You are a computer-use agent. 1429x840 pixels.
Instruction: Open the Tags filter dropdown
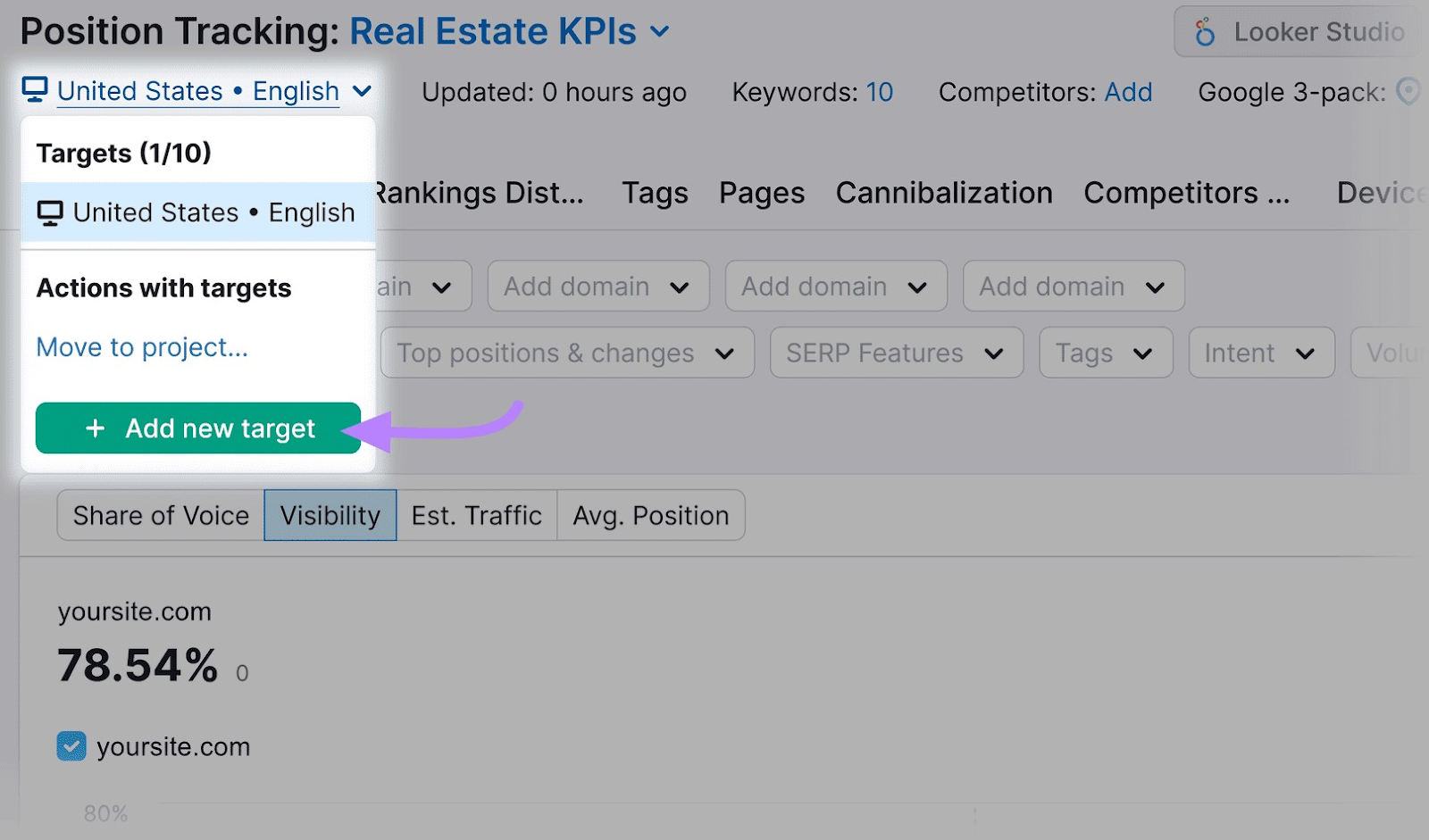[x=1104, y=353]
